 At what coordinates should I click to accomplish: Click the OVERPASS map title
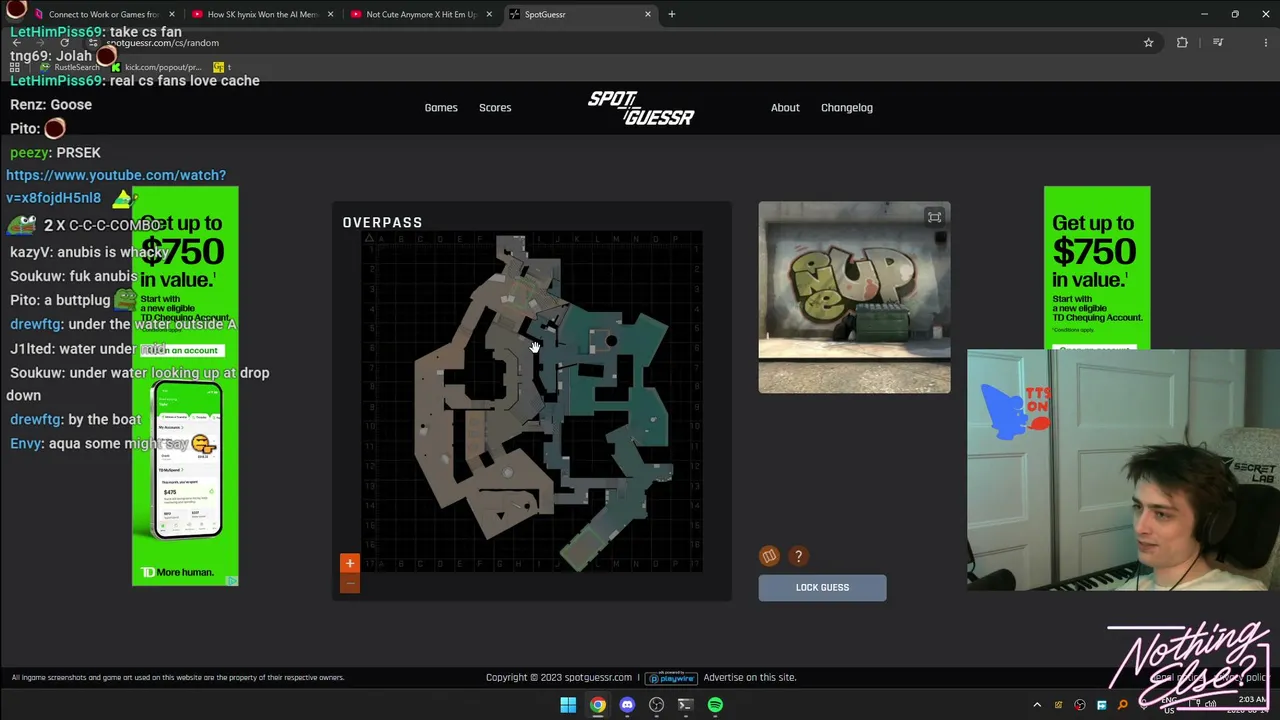coord(382,223)
